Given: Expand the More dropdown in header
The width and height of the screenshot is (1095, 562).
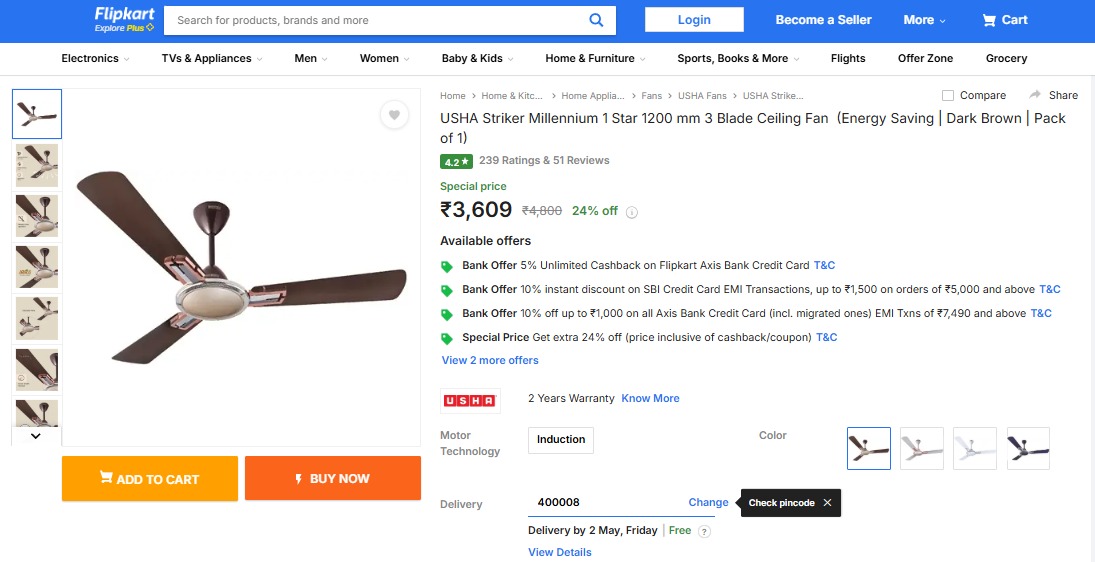Looking at the screenshot, I should (925, 20).
